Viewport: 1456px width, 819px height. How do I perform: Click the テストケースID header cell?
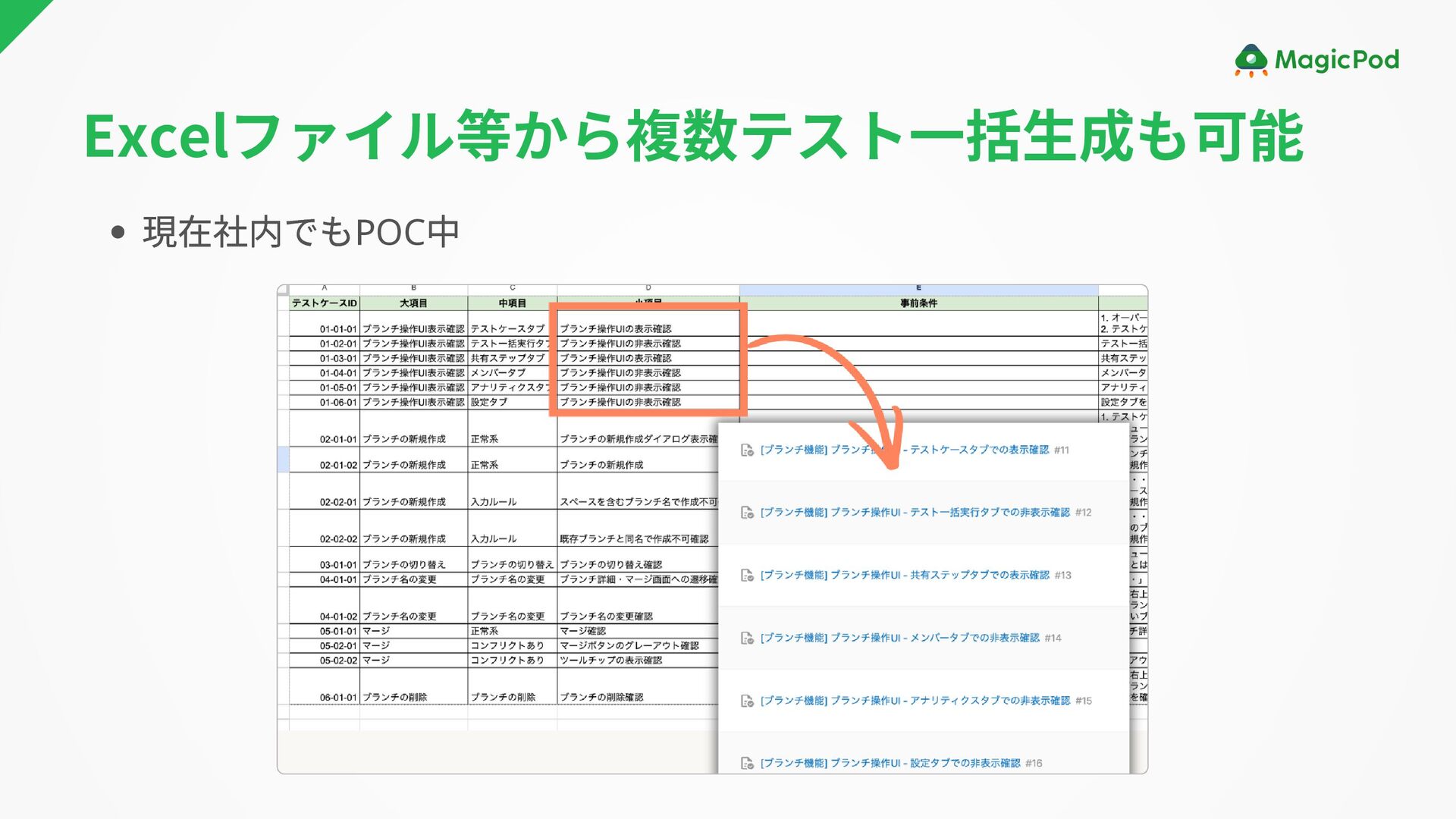coord(324,303)
